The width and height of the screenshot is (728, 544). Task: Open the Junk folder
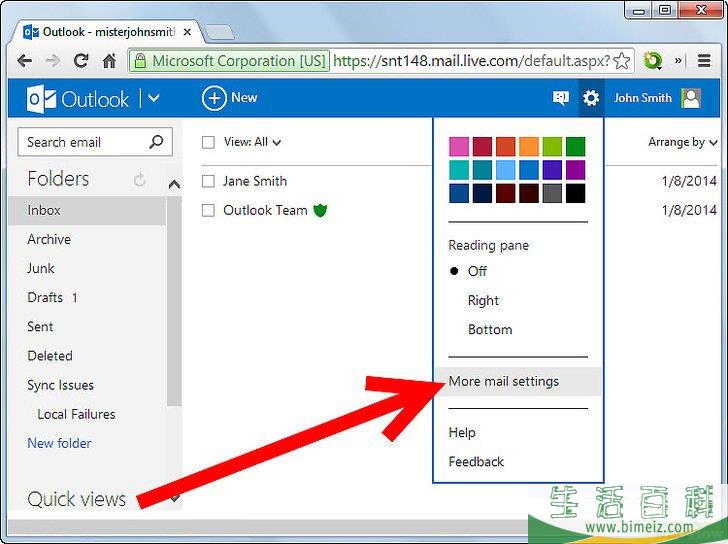pyautogui.click(x=41, y=268)
